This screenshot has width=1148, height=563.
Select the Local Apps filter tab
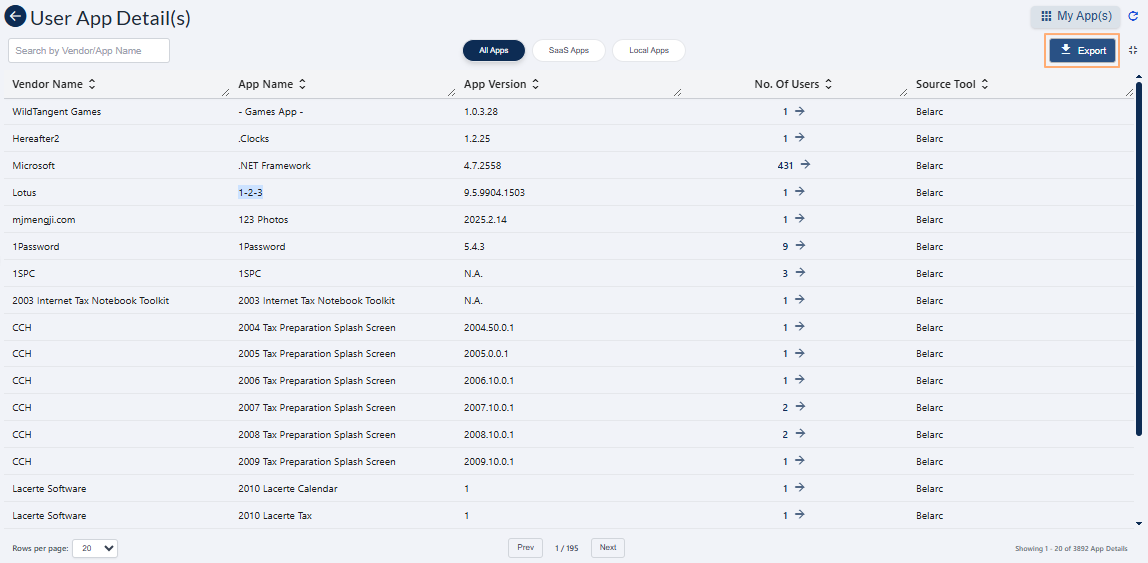(649, 50)
